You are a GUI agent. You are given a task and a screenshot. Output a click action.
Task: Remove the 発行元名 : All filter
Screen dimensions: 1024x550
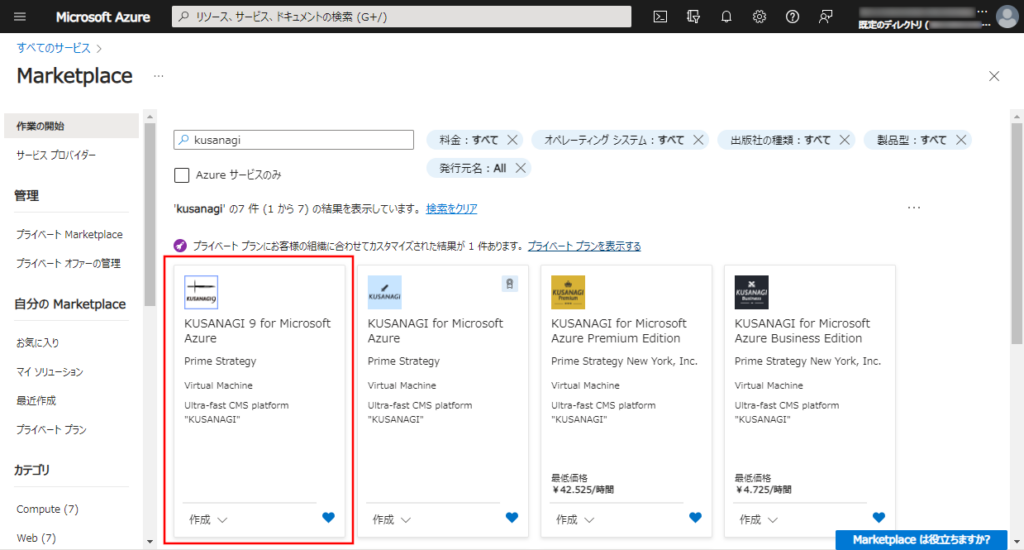[x=520, y=168]
